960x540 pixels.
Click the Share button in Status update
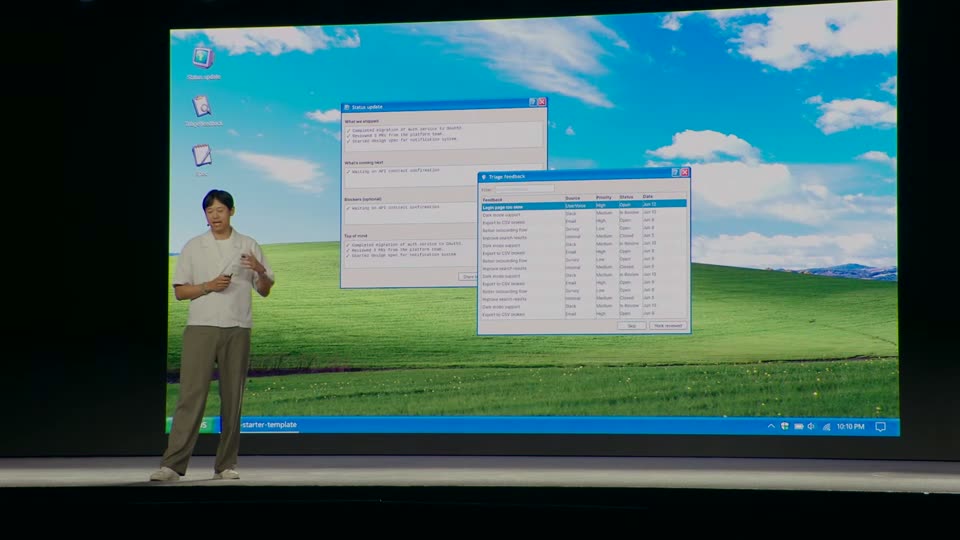[x=468, y=277]
